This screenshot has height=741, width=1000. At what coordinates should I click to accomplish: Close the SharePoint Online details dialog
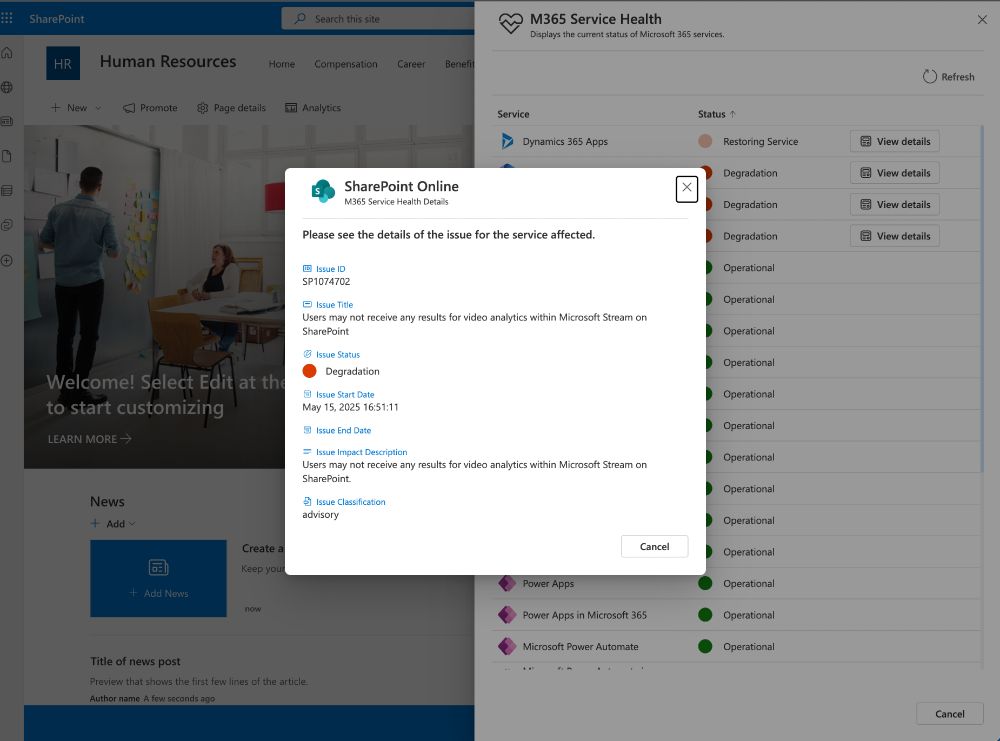[686, 188]
